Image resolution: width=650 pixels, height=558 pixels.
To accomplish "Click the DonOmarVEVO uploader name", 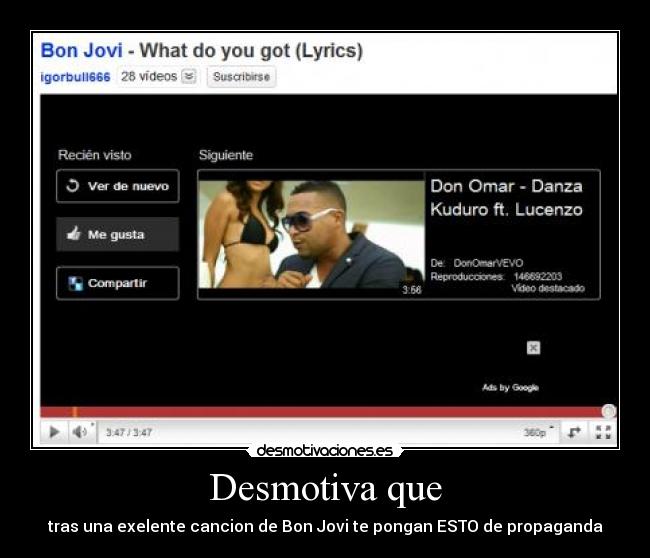I will pyautogui.click(x=488, y=263).
